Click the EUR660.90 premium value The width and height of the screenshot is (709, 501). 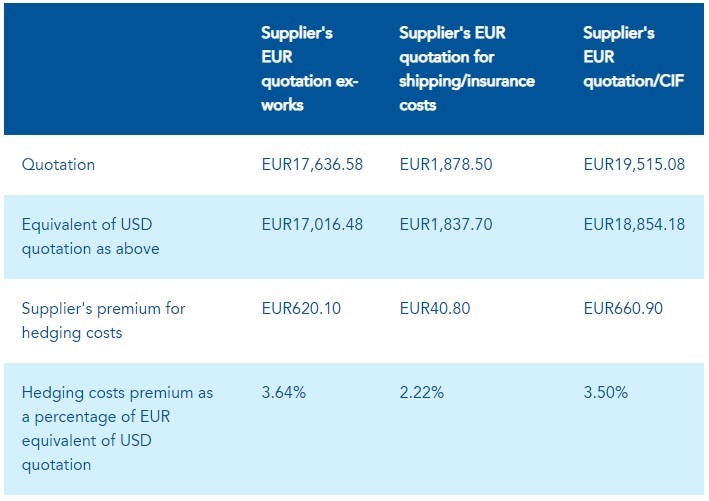pos(623,309)
